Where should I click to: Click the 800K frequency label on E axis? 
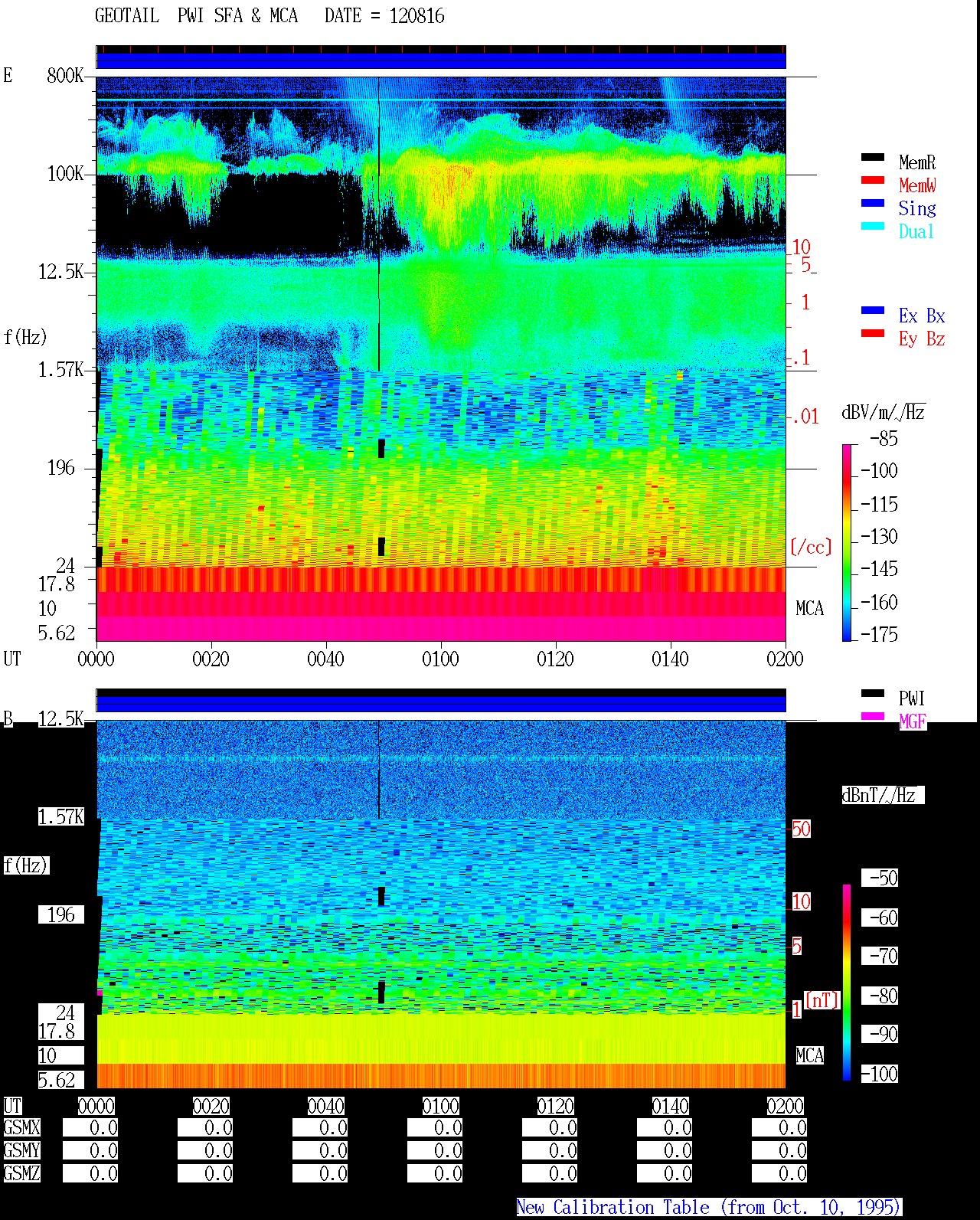(x=65, y=76)
